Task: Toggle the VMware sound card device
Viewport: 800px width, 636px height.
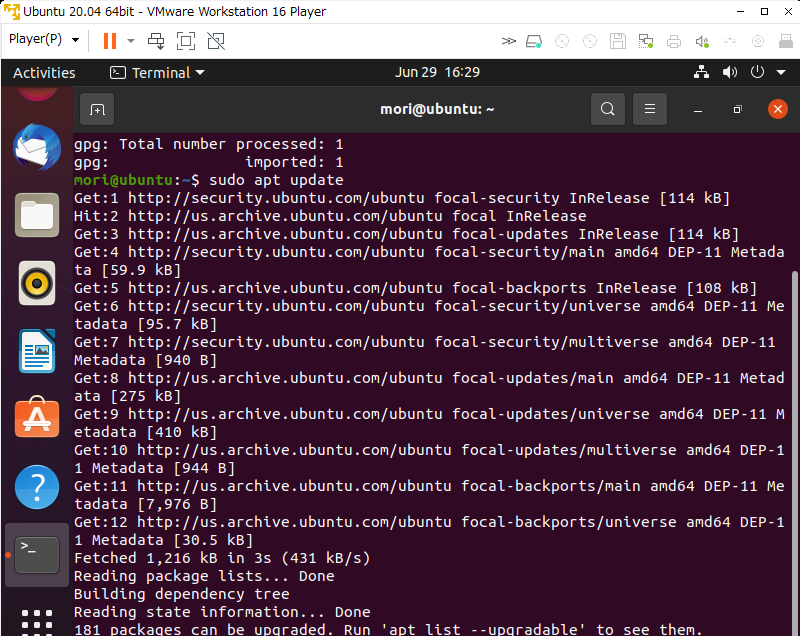Action: click(x=703, y=41)
